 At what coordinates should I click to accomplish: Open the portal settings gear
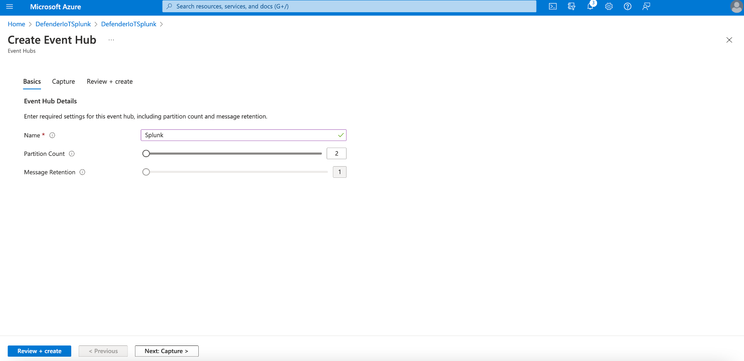609,7
